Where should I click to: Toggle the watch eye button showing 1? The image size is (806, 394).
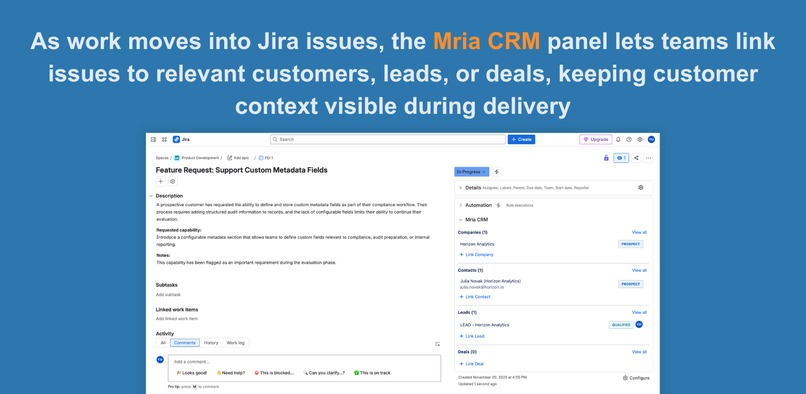pyautogui.click(x=621, y=158)
